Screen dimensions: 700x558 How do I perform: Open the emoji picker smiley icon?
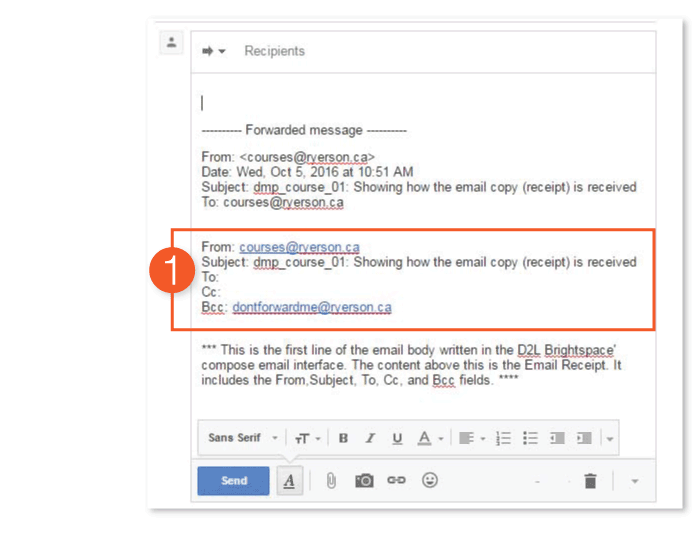pyautogui.click(x=430, y=481)
